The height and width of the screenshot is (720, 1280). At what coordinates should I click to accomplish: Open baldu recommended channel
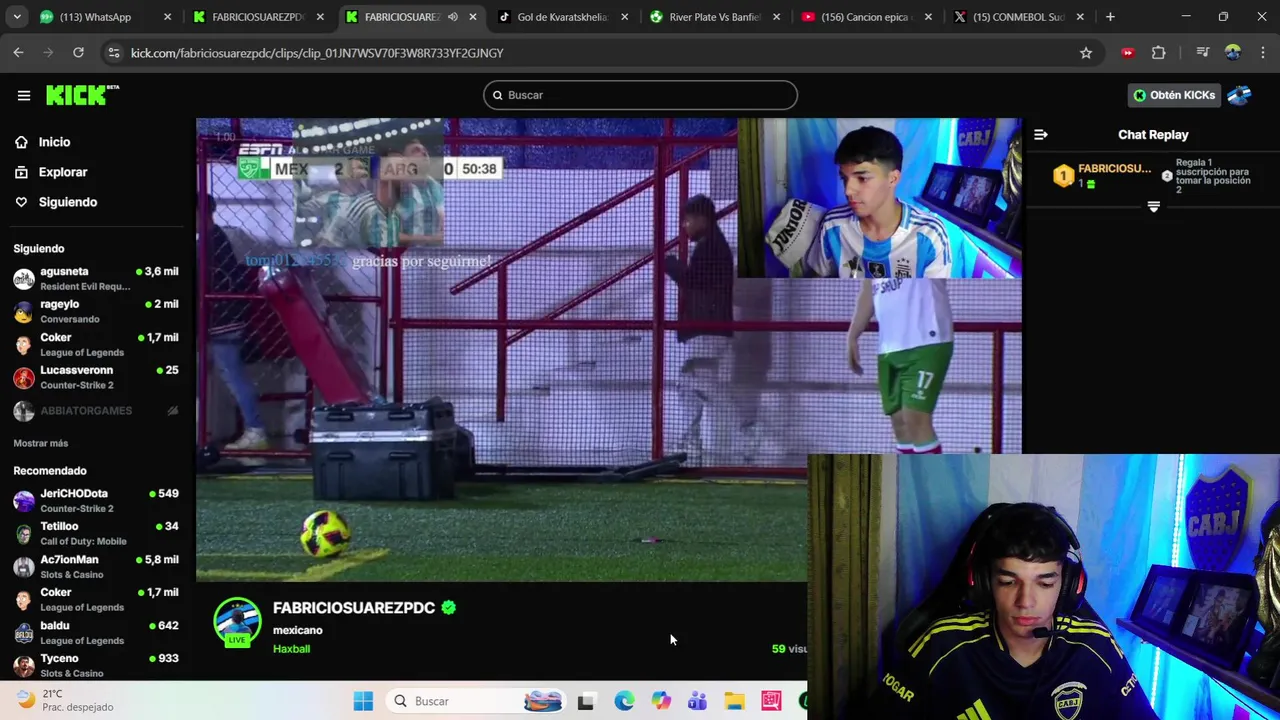click(96, 632)
